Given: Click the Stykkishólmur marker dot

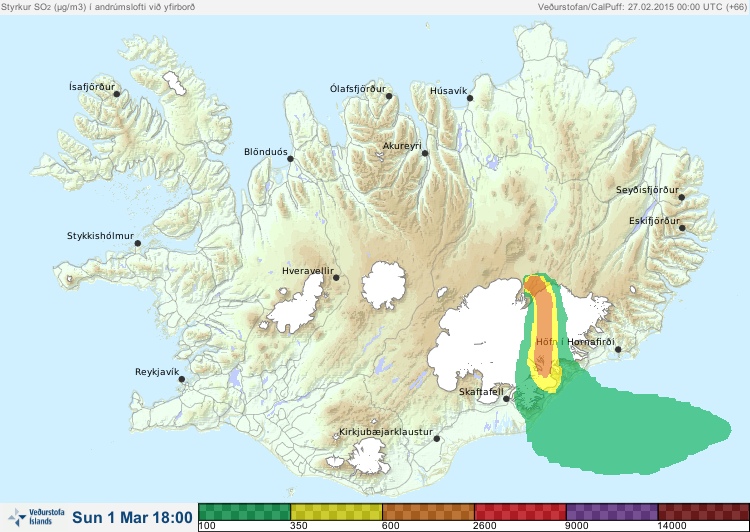Looking at the screenshot, I should click(138, 243).
